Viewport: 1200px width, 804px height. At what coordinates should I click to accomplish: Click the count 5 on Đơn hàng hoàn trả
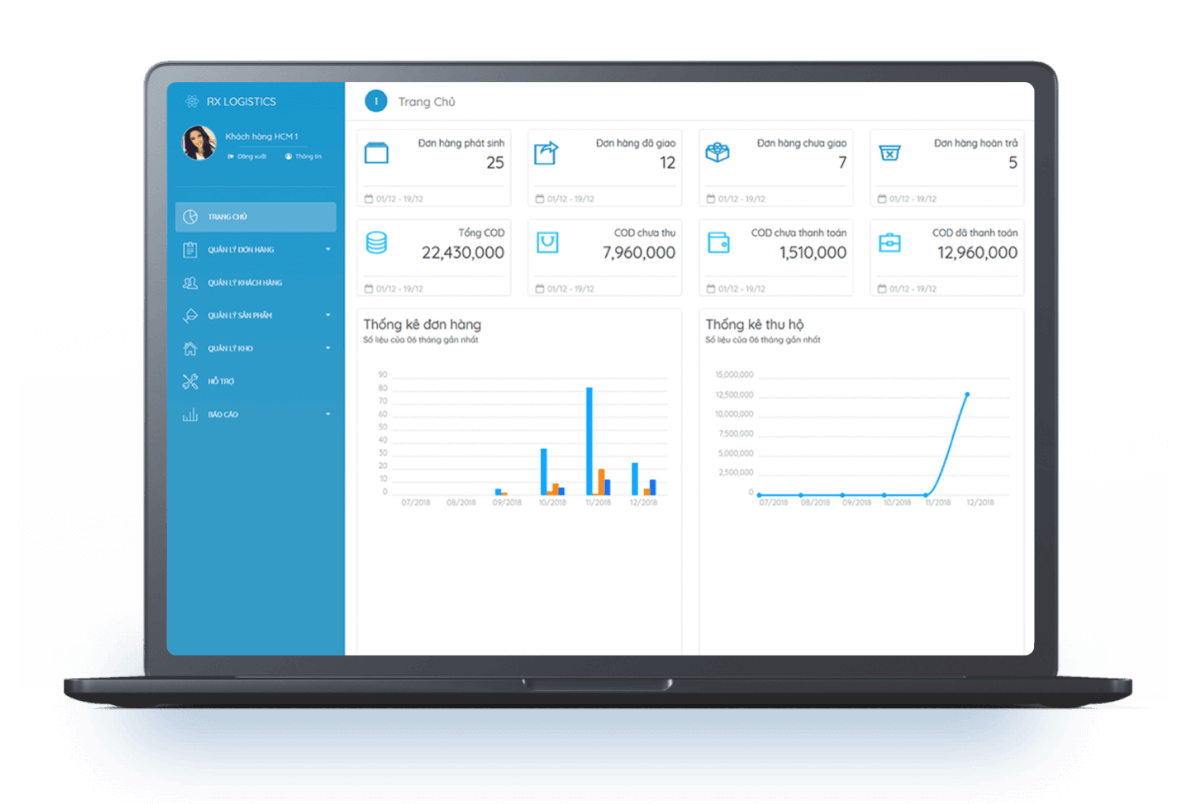click(1013, 163)
